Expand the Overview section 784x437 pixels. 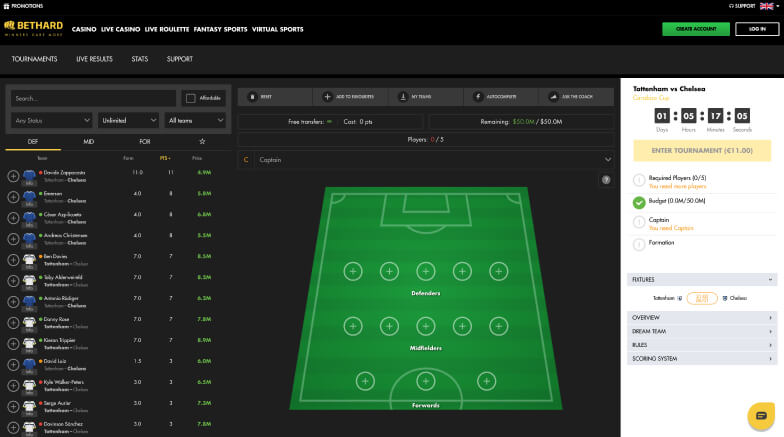pyautogui.click(x=702, y=318)
